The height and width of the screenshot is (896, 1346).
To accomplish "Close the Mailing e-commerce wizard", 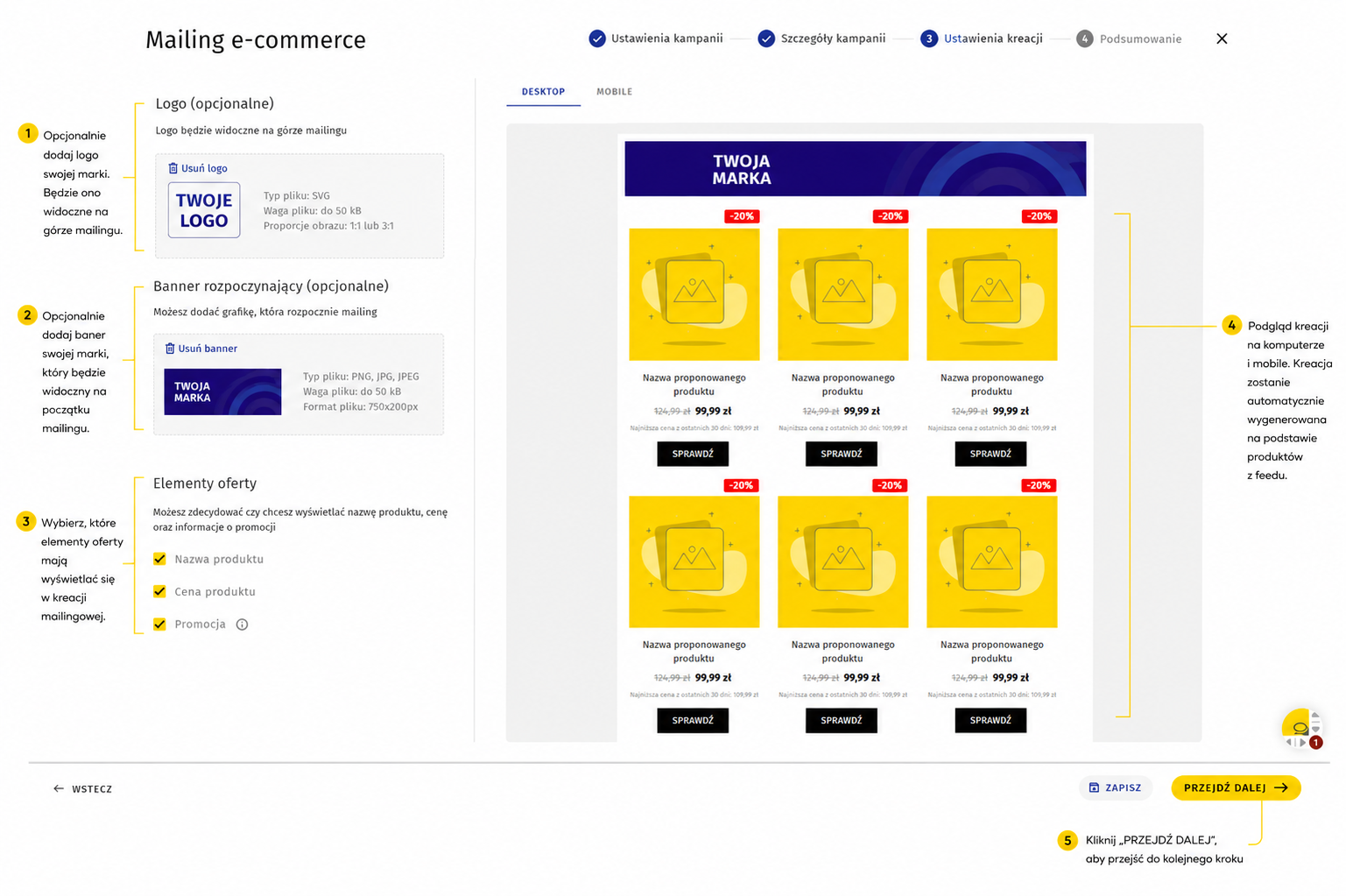I will [x=1222, y=39].
